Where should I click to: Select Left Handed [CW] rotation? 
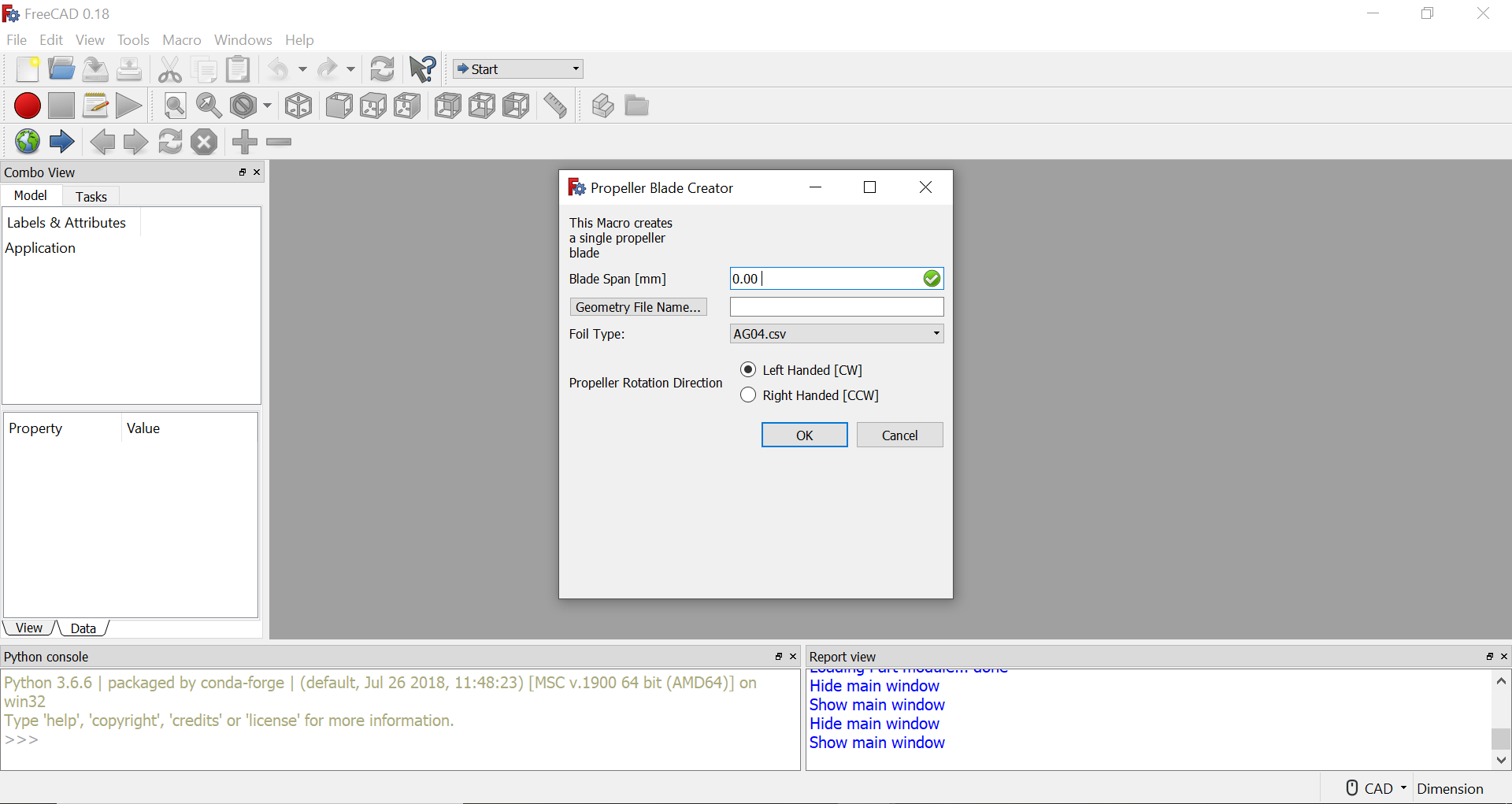(748, 369)
